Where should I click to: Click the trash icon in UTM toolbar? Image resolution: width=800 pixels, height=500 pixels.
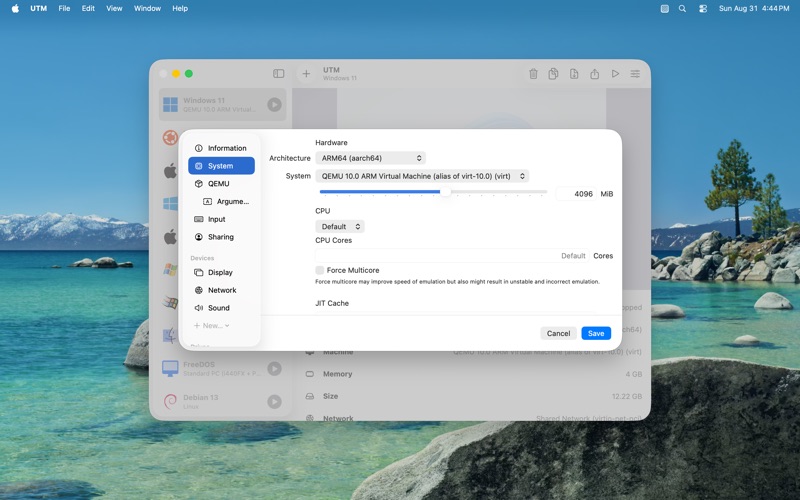[x=533, y=74]
